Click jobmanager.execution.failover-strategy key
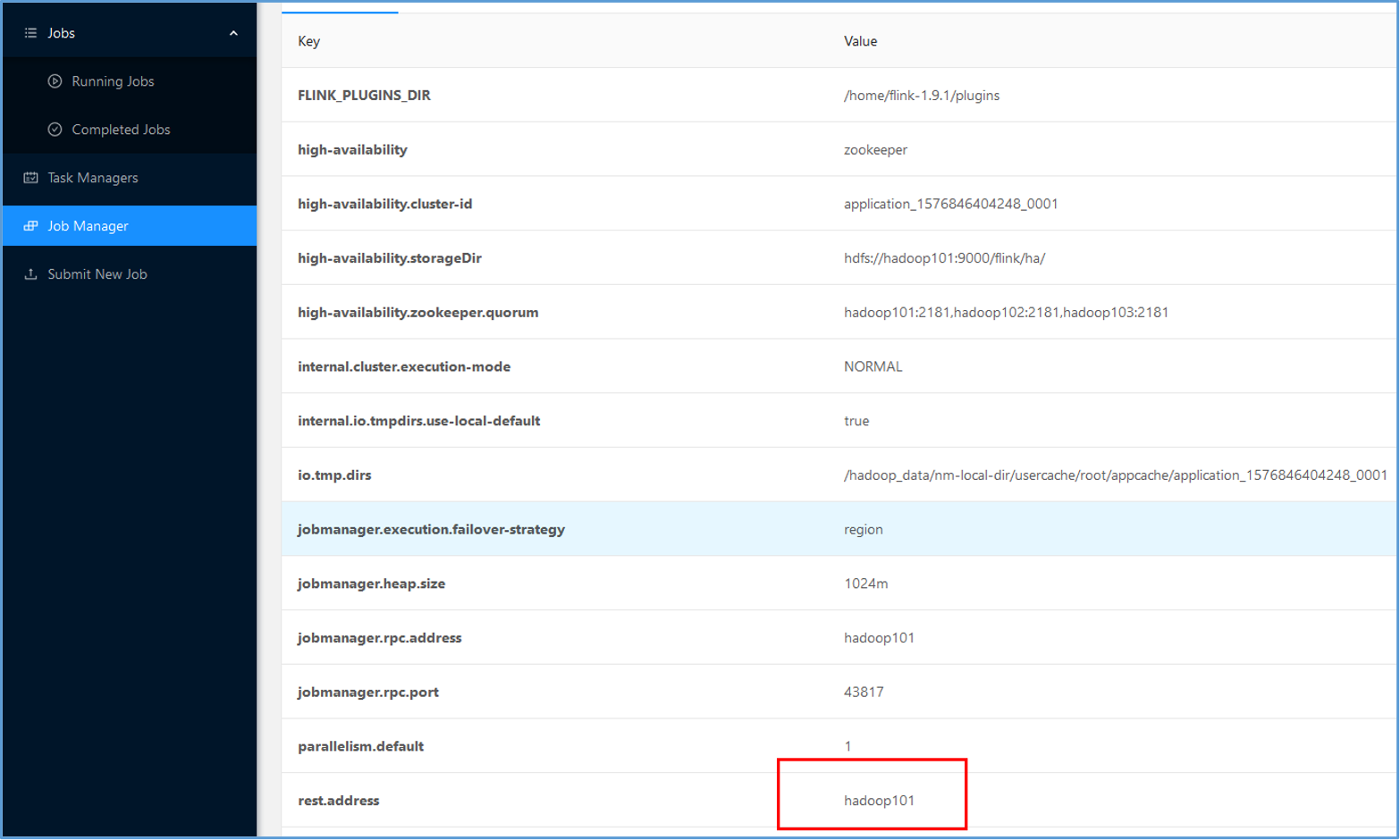The image size is (1400, 840). [431, 529]
